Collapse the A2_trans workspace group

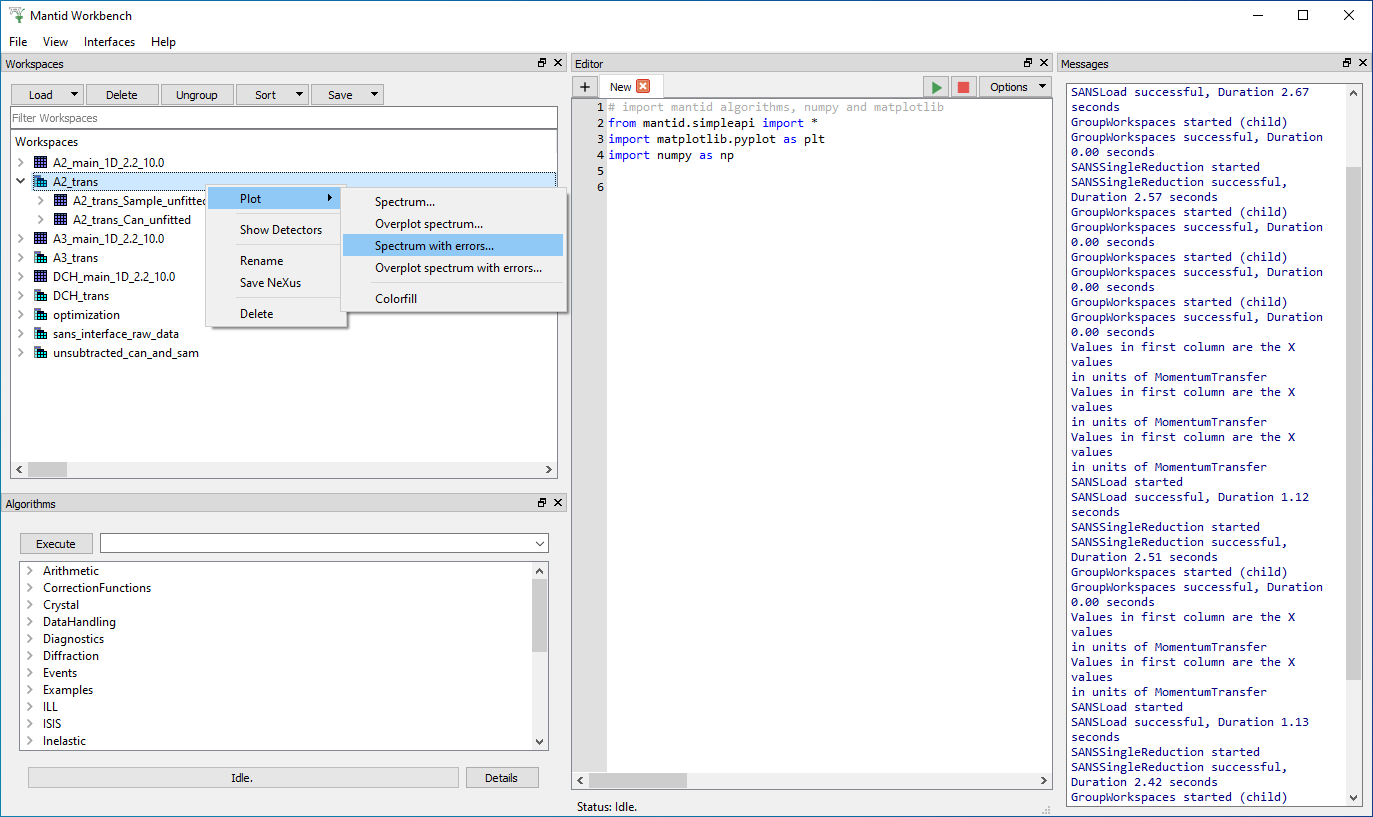[21, 182]
